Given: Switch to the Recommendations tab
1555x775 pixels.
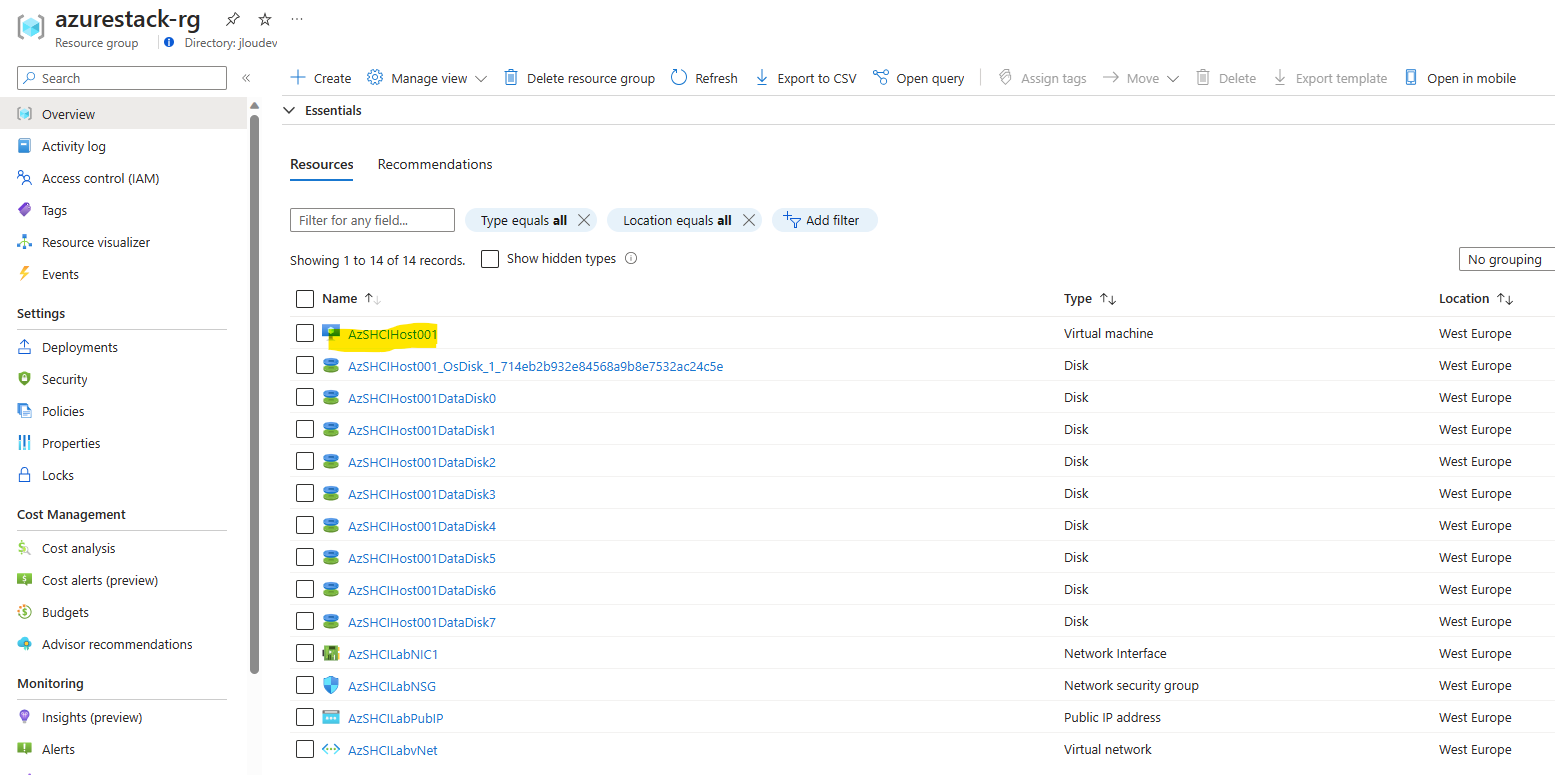Looking at the screenshot, I should (x=435, y=164).
